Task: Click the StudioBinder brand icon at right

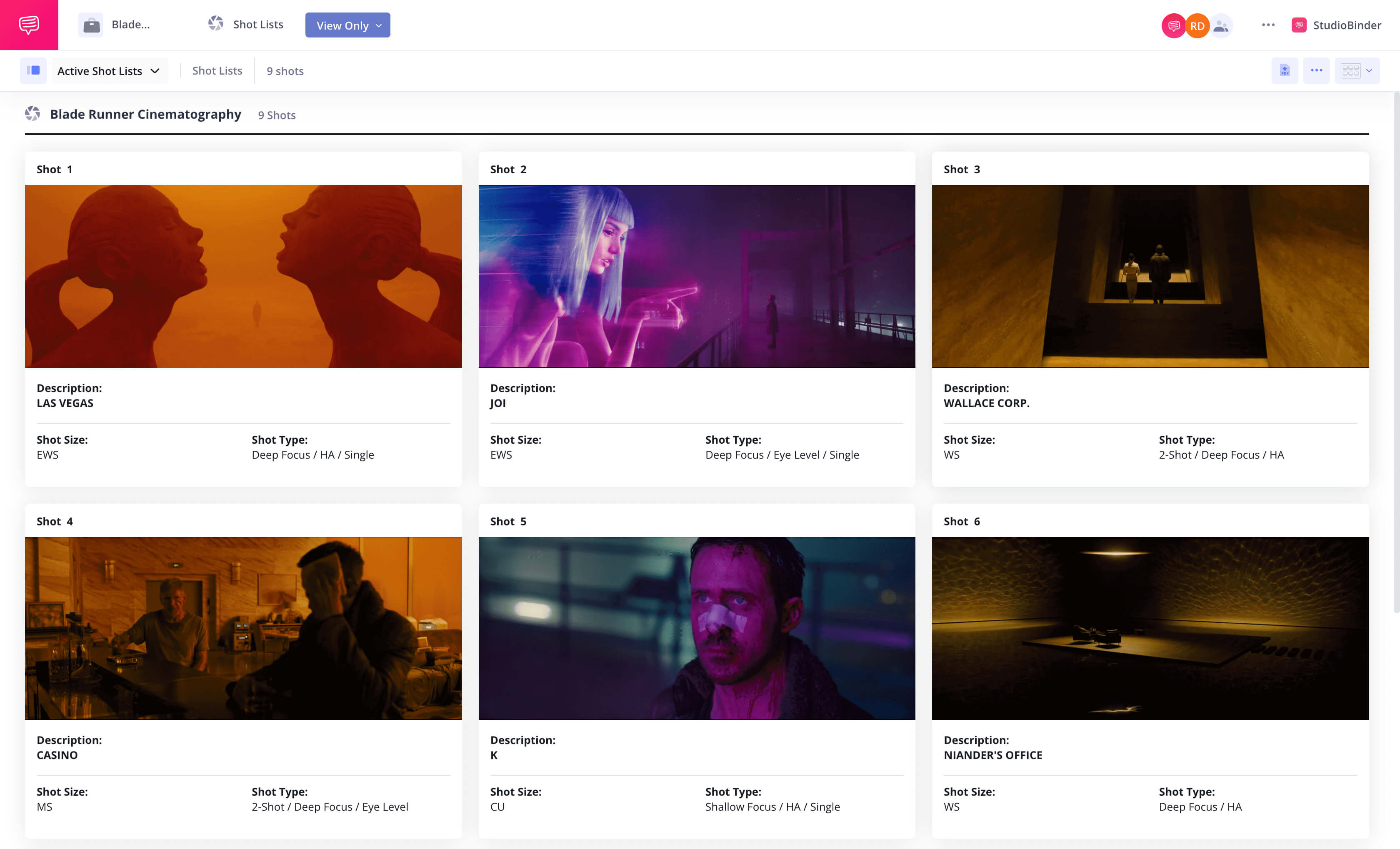Action: click(1299, 25)
